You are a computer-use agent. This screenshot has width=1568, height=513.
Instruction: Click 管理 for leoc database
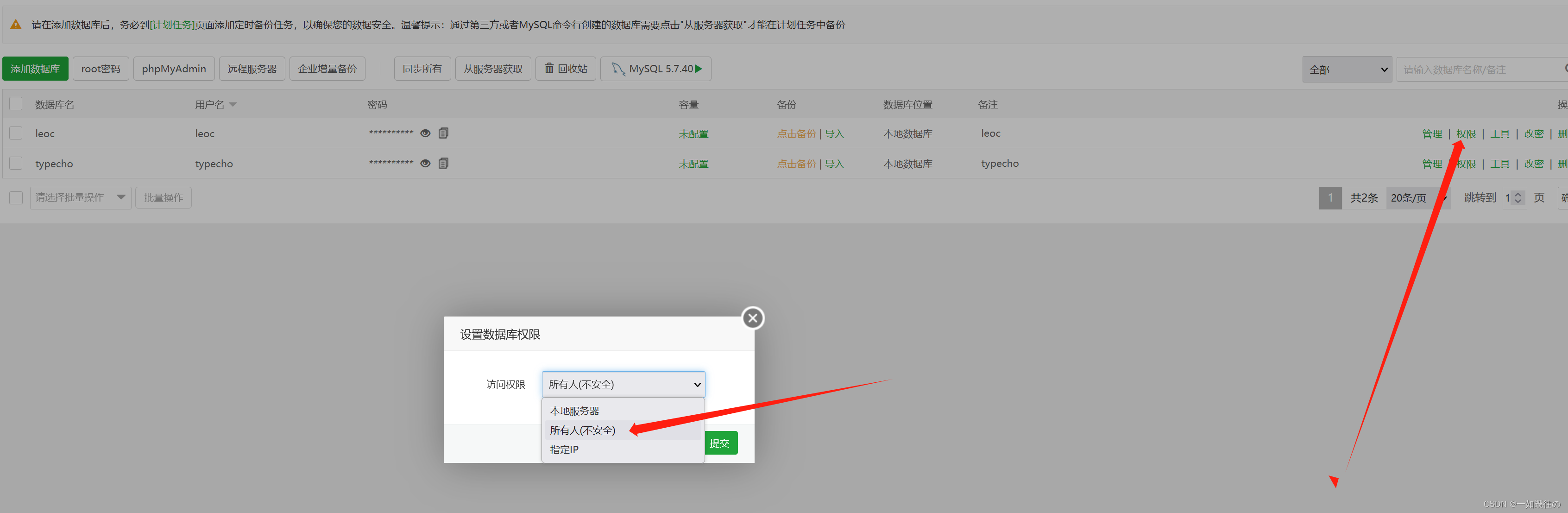click(1432, 133)
